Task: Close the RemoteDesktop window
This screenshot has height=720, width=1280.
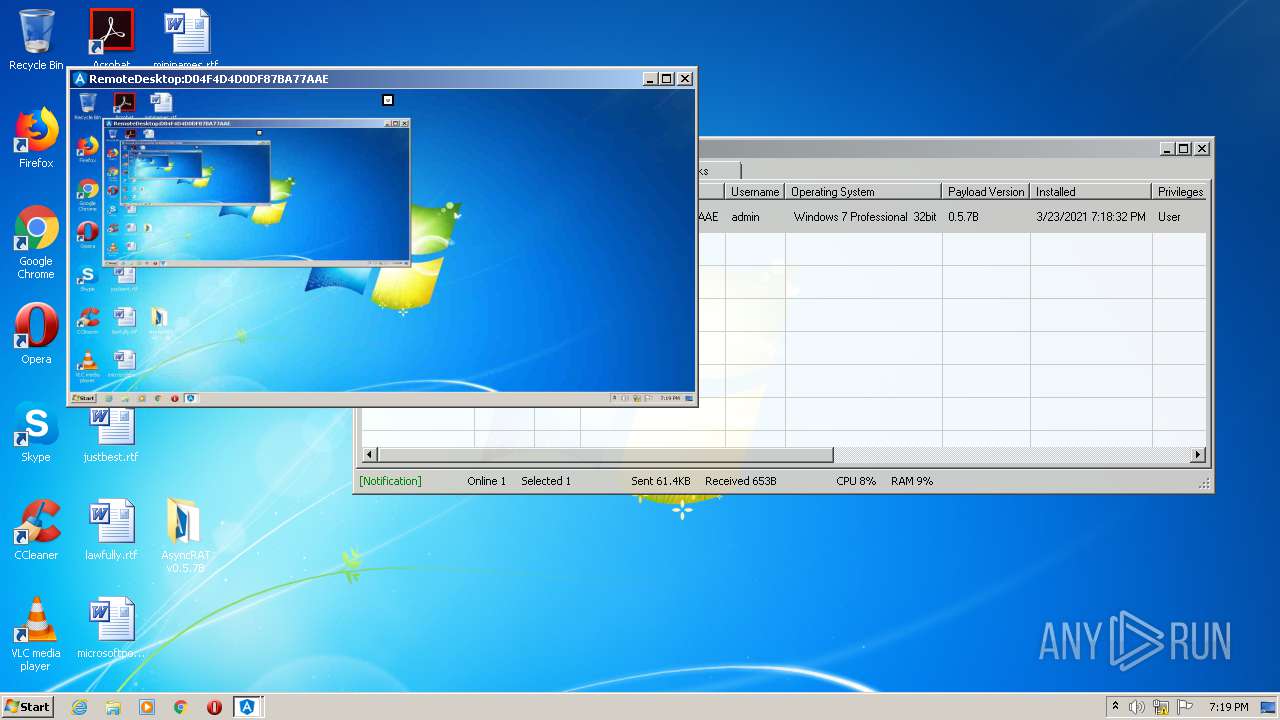Action: (685, 79)
